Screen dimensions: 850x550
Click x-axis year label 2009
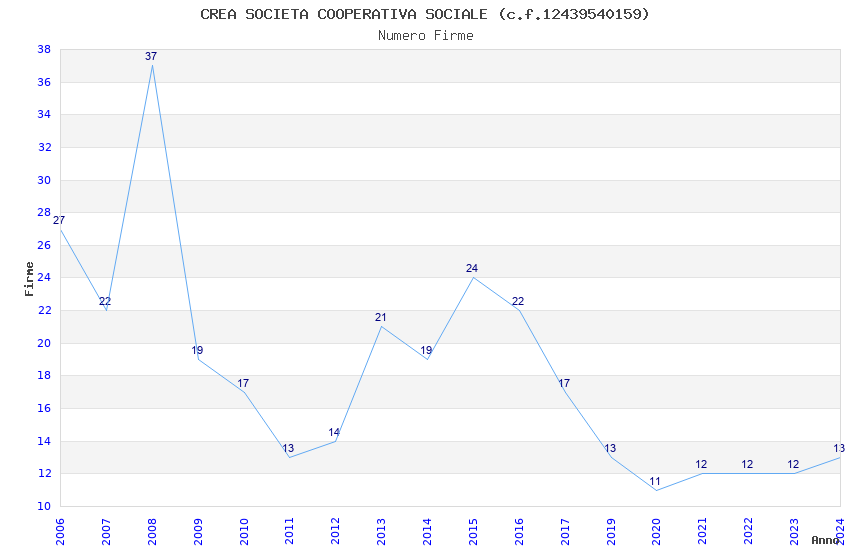point(197,531)
